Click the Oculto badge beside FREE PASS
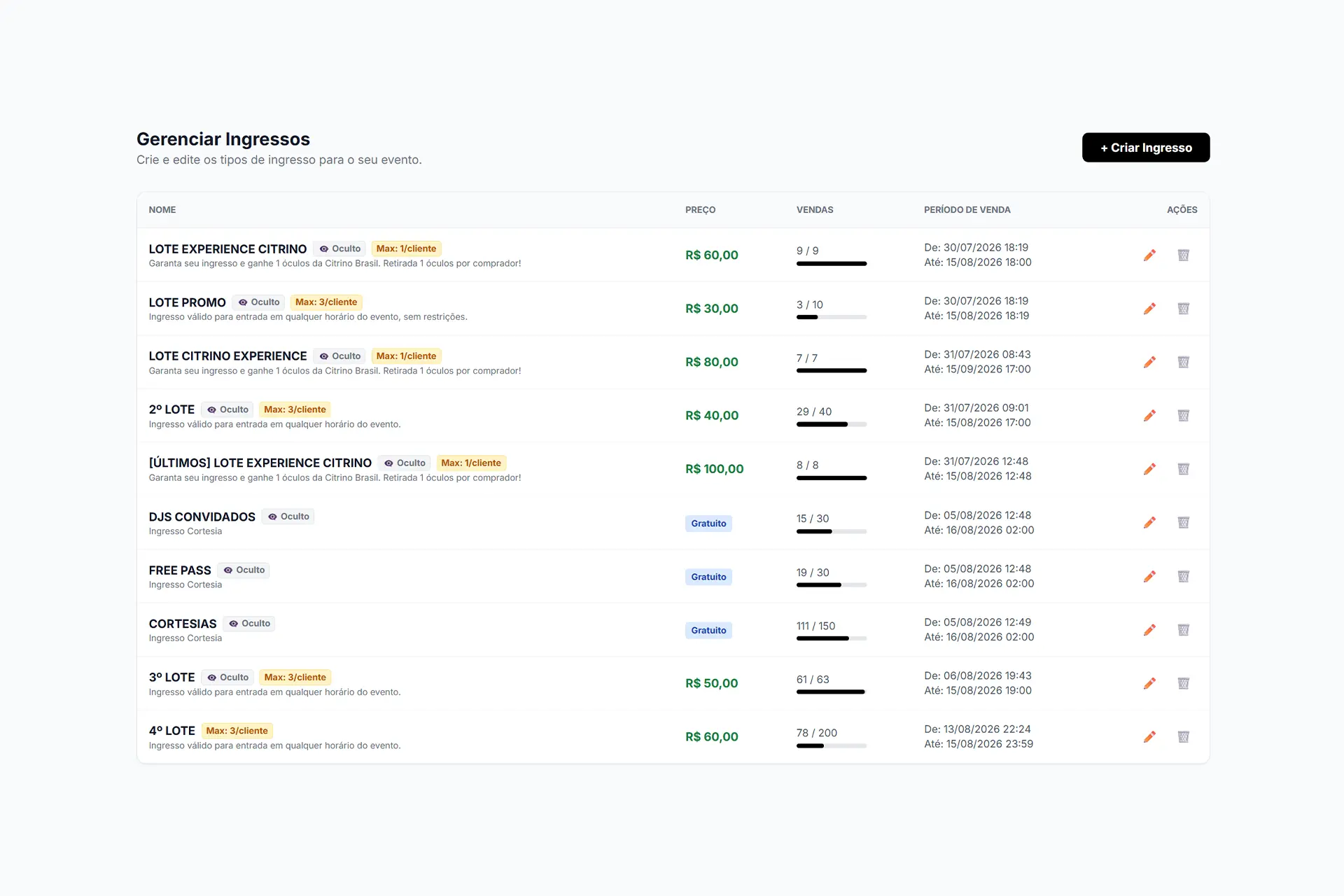The image size is (1344, 896). 244,570
